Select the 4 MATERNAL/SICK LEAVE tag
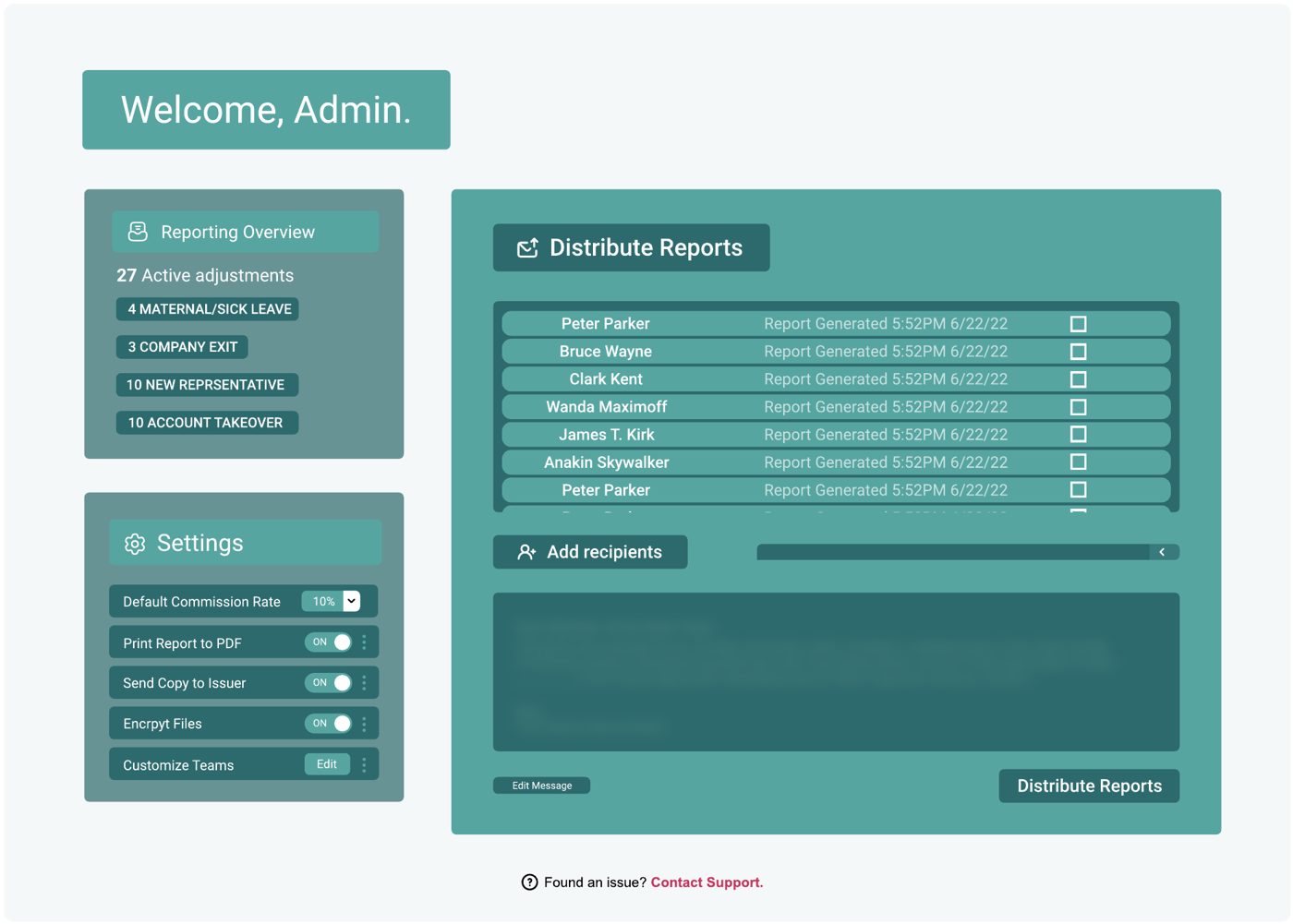The width and height of the screenshot is (1293, 924). pos(207,309)
